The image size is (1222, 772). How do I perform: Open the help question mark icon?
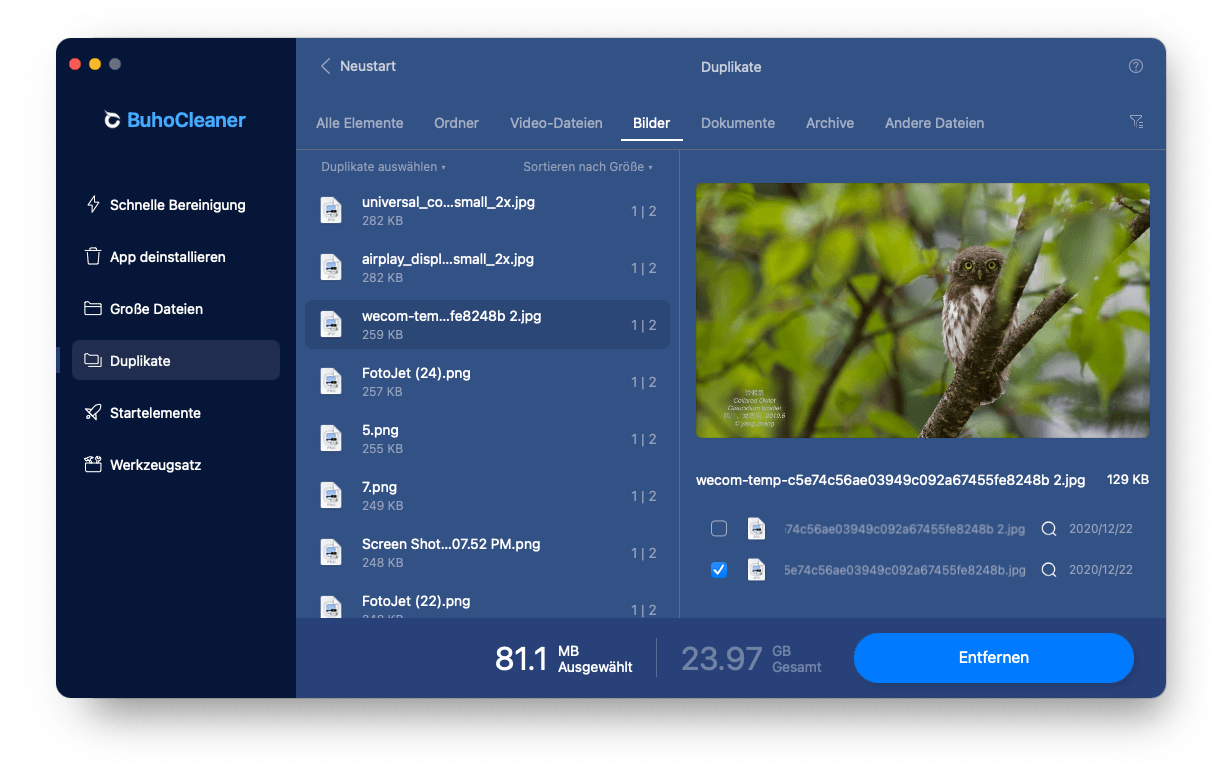pyautogui.click(x=1136, y=66)
